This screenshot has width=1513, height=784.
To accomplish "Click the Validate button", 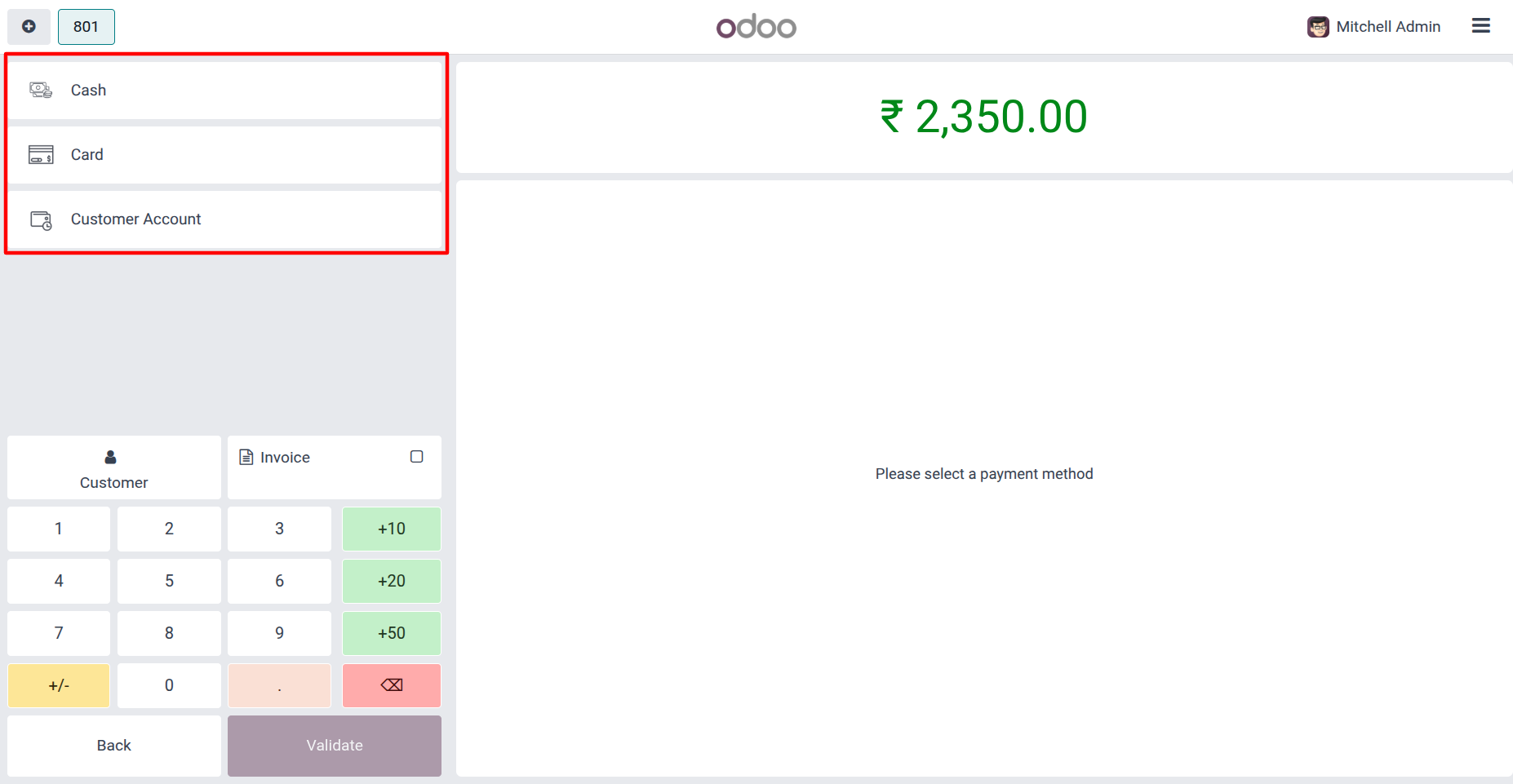I will point(335,746).
